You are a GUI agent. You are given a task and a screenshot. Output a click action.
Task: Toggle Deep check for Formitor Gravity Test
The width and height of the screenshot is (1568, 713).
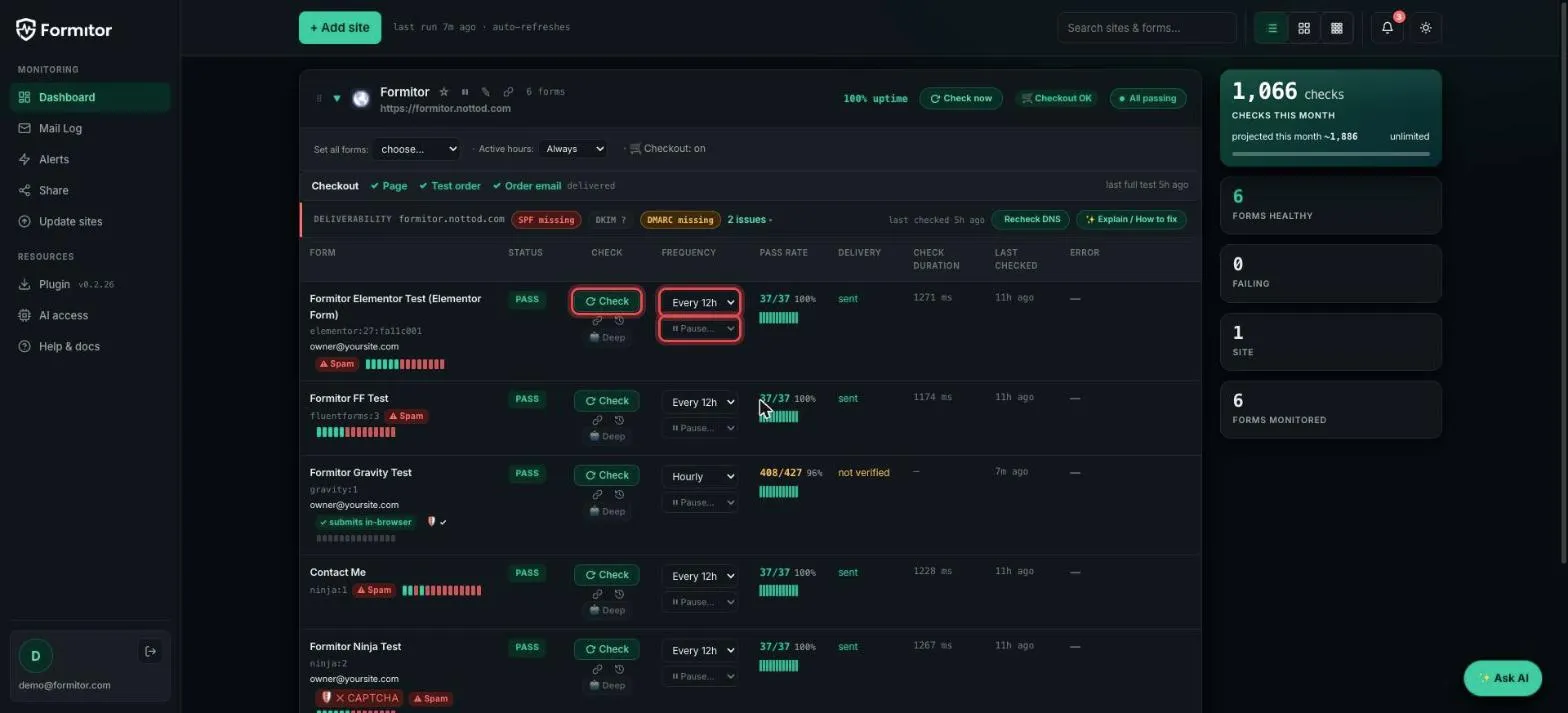point(607,512)
